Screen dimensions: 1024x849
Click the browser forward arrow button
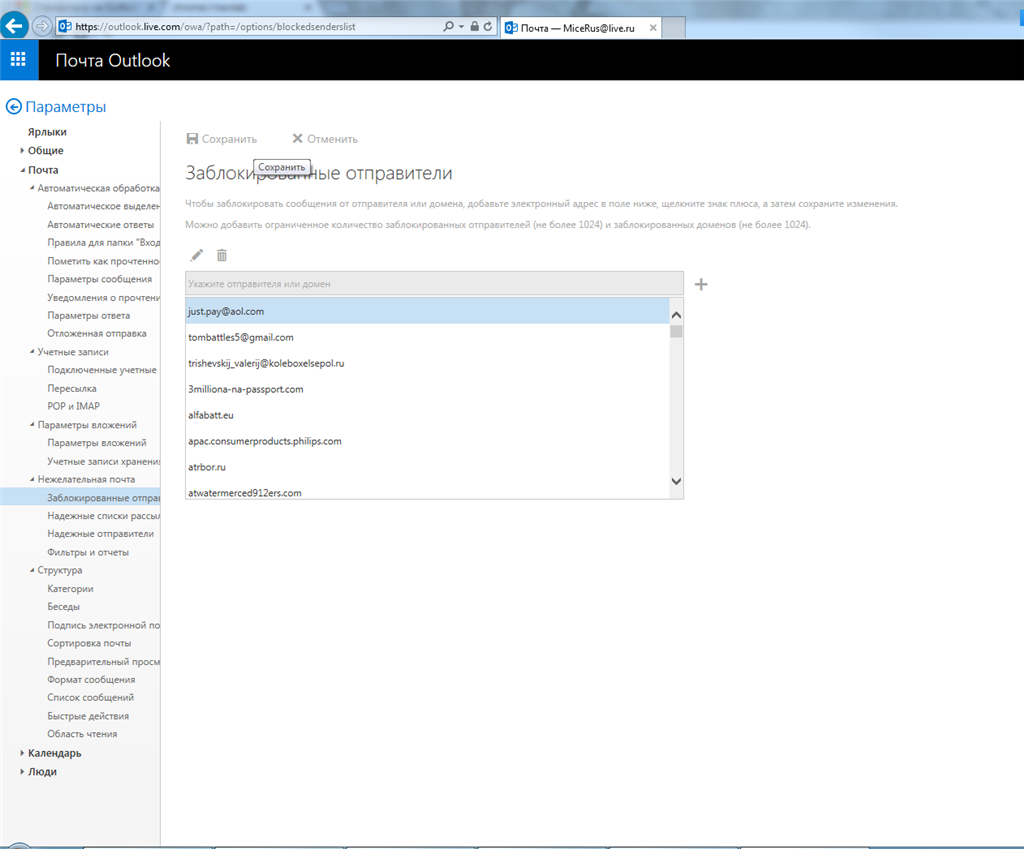click(42, 26)
